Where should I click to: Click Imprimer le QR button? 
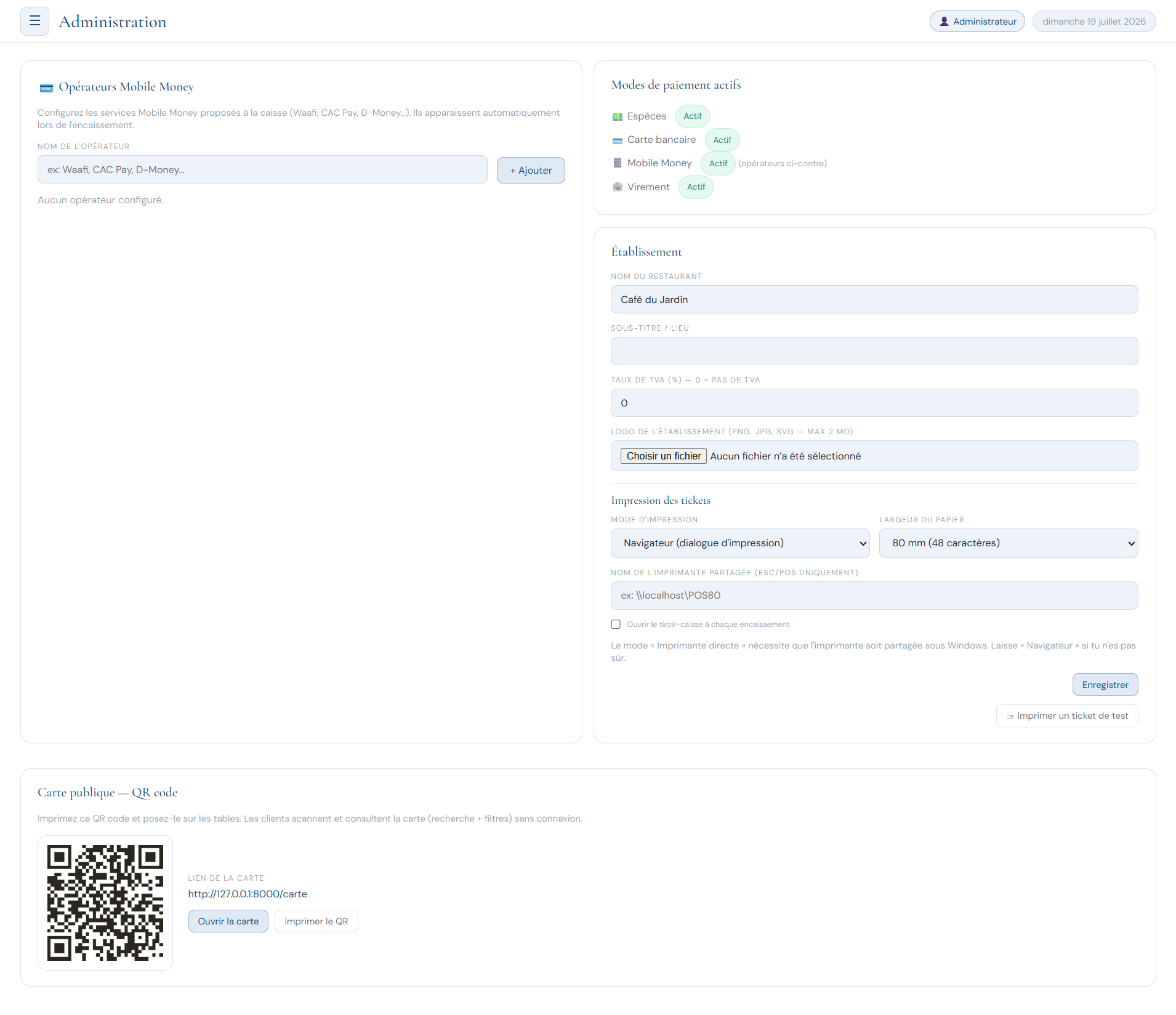pyautogui.click(x=316, y=921)
